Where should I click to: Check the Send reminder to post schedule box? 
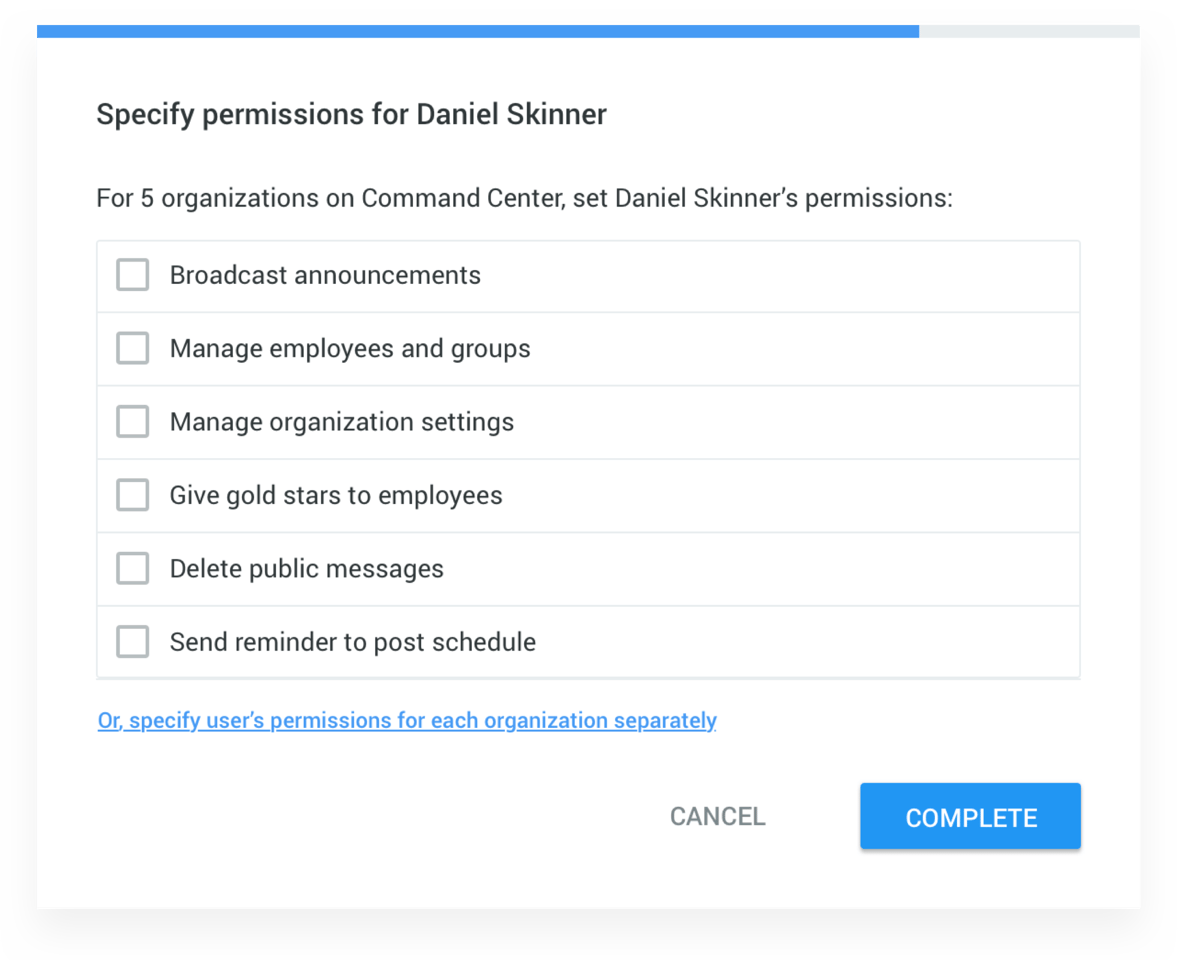pyautogui.click(x=133, y=641)
